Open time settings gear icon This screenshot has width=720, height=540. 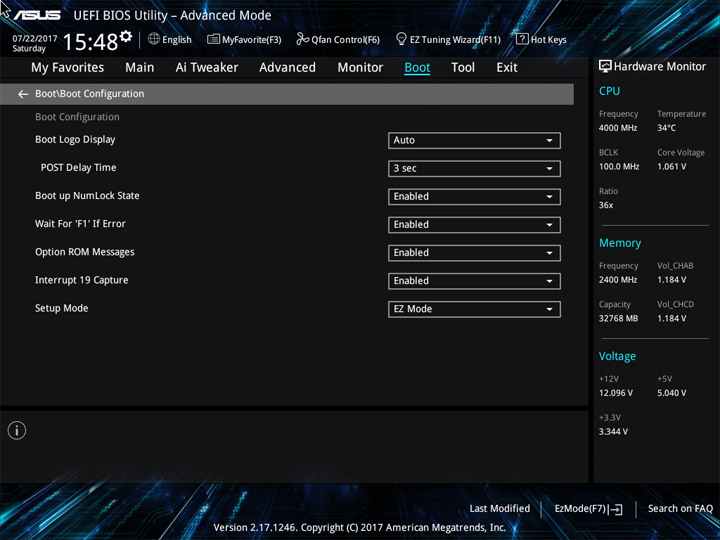(x=126, y=36)
